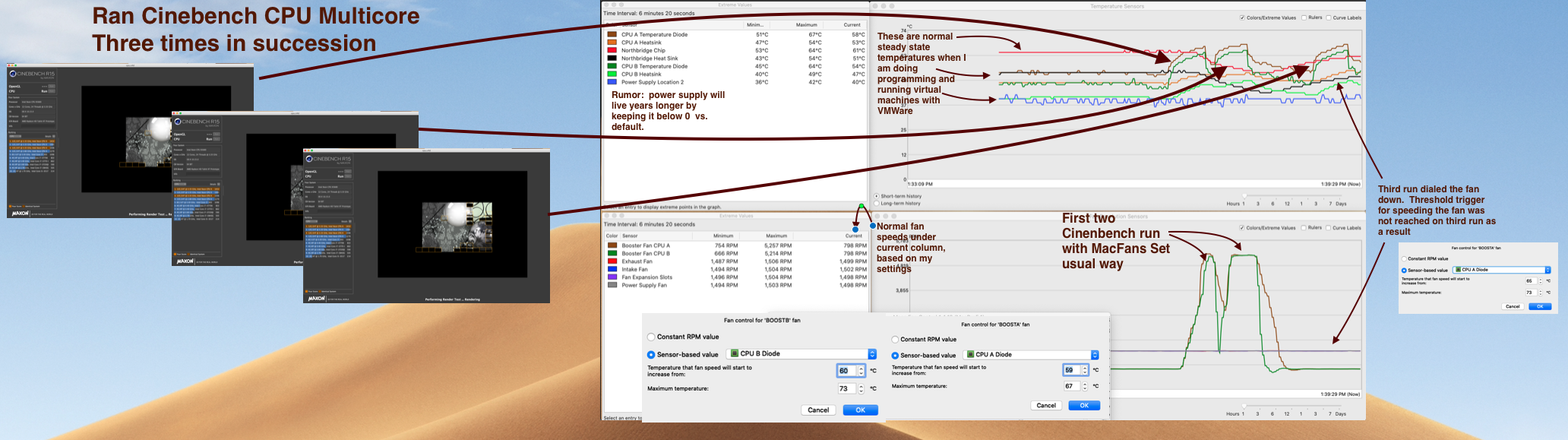Click the chip icon beside CPU B Diode
This screenshot has width=1568, height=440.
pos(735,353)
